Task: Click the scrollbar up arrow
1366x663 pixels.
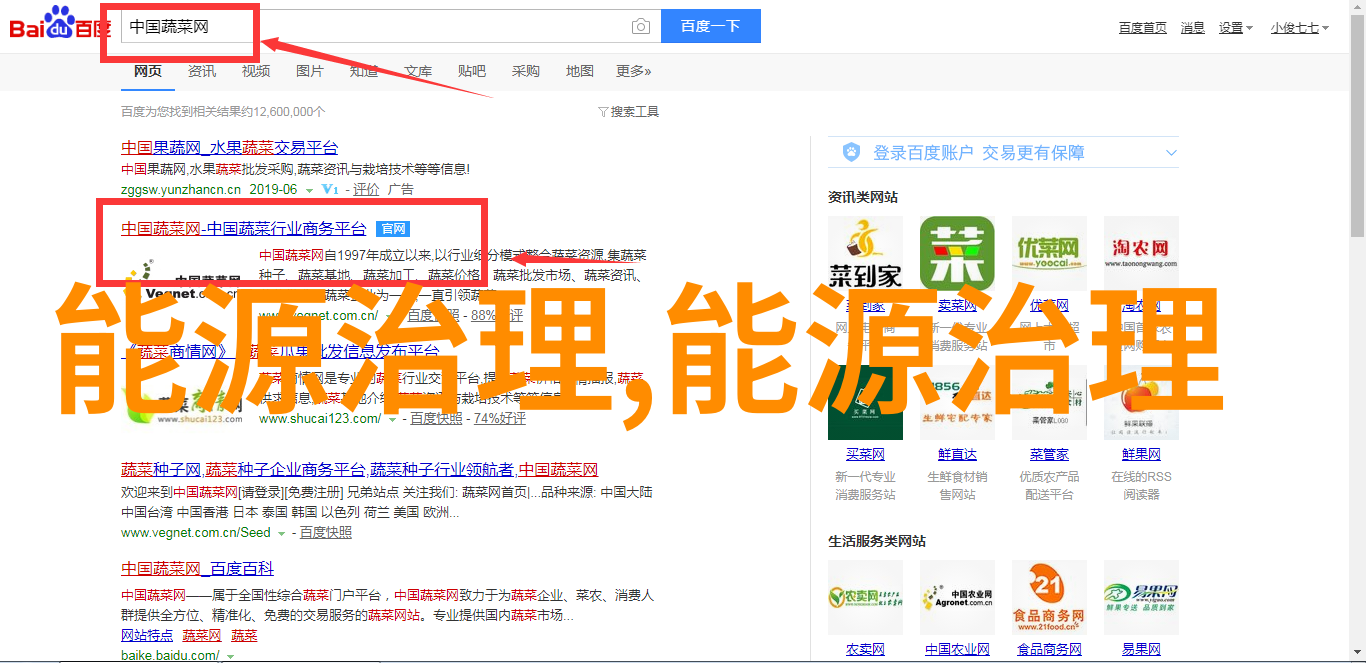Action: point(1356,8)
